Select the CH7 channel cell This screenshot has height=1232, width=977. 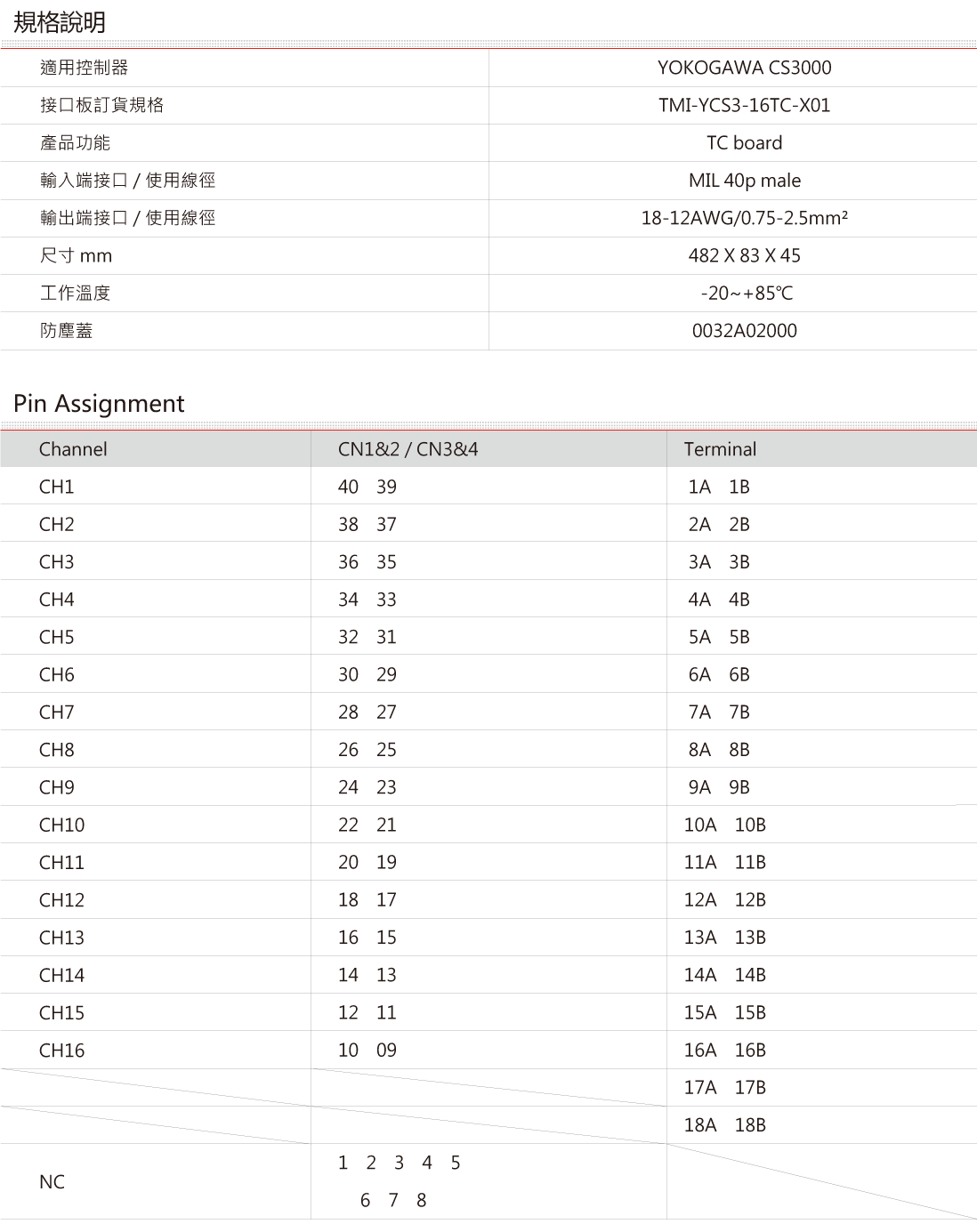click(x=56, y=712)
